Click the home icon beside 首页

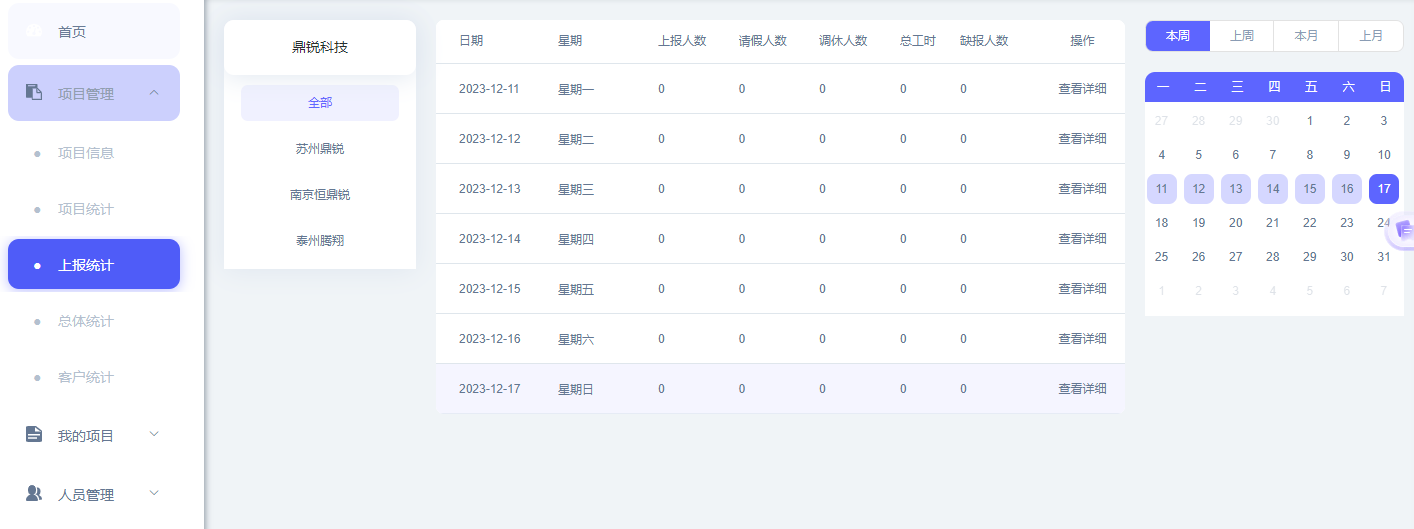click(x=34, y=31)
